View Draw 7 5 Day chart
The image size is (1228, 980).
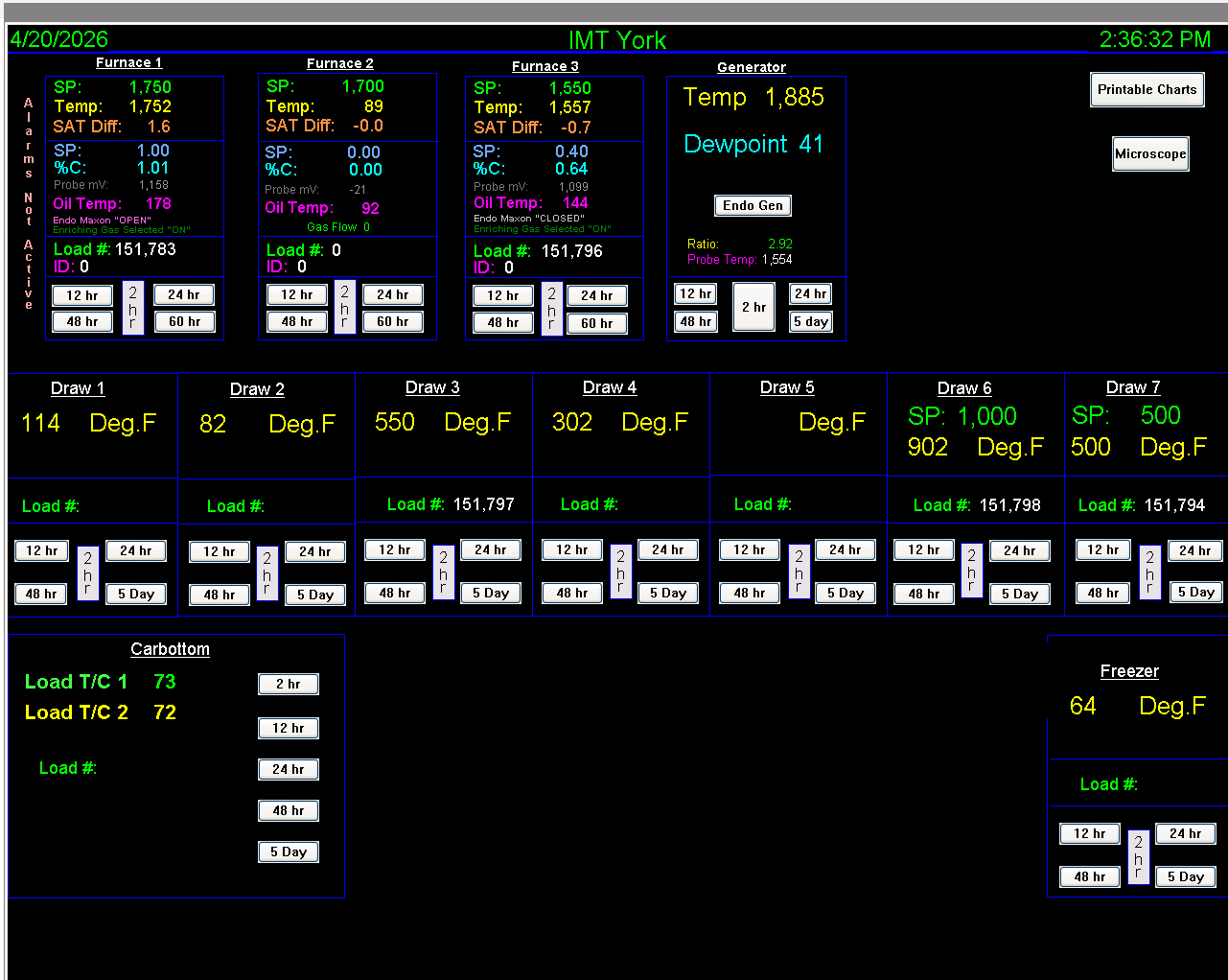[1194, 592]
